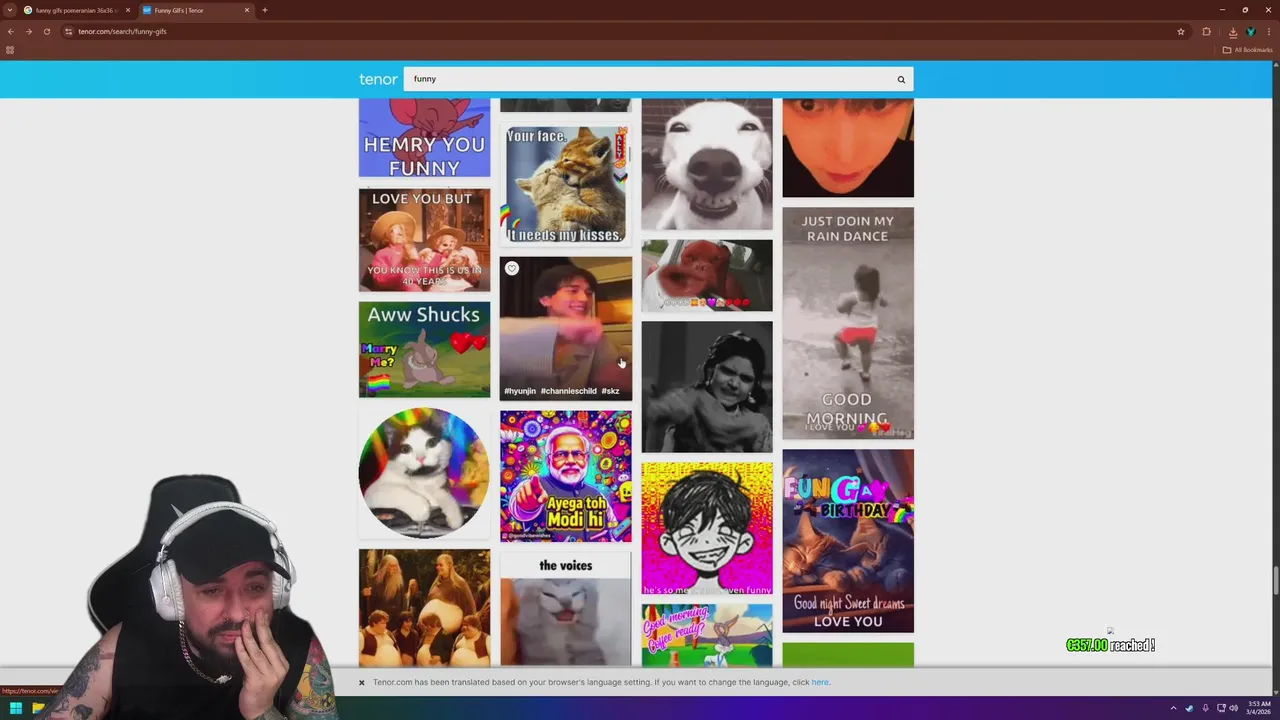
Task: Open the 'LOVE YOU BUT' GIF
Action: pyautogui.click(x=424, y=240)
